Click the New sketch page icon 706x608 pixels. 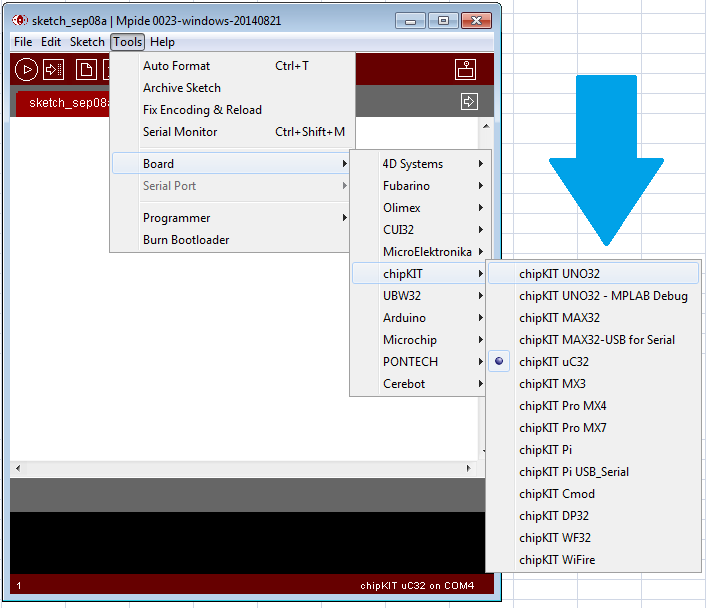[86, 70]
